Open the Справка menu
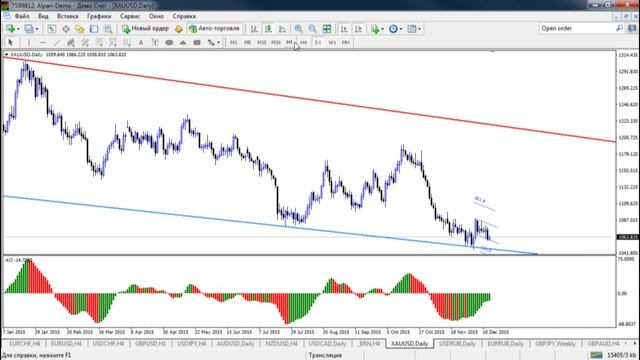The height and width of the screenshot is (360, 640). pos(184,16)
